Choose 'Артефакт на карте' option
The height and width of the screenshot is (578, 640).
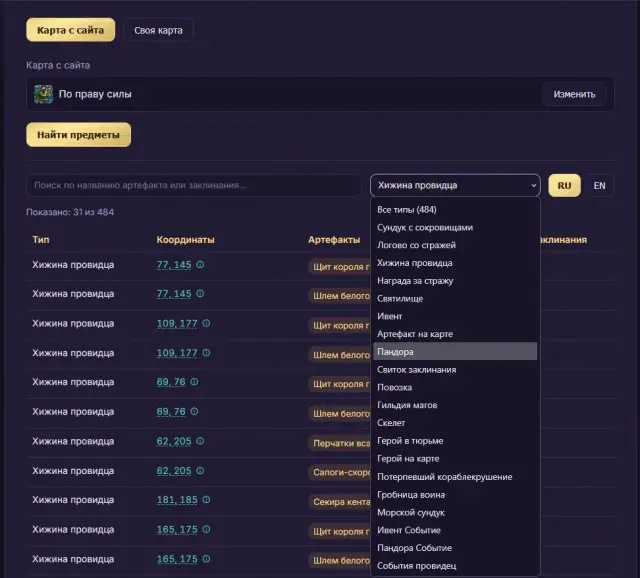[455, 334]
